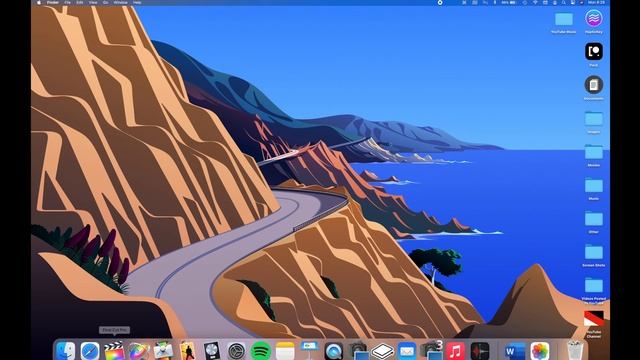Open the Mail app in the Dock

407,351
